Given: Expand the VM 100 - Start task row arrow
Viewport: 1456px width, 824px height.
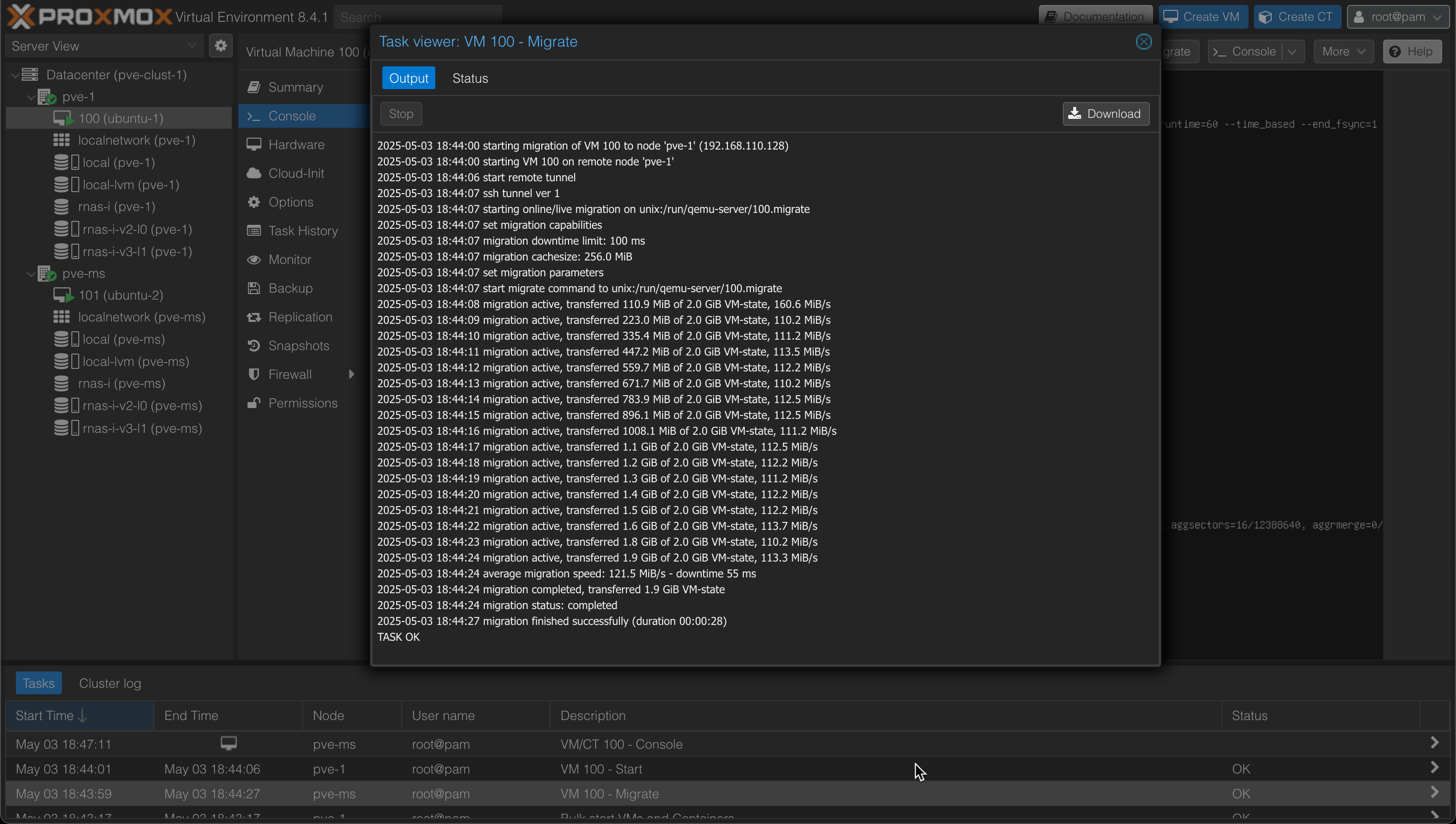Looking at the screenshot, I should (x=1435, y=768).
